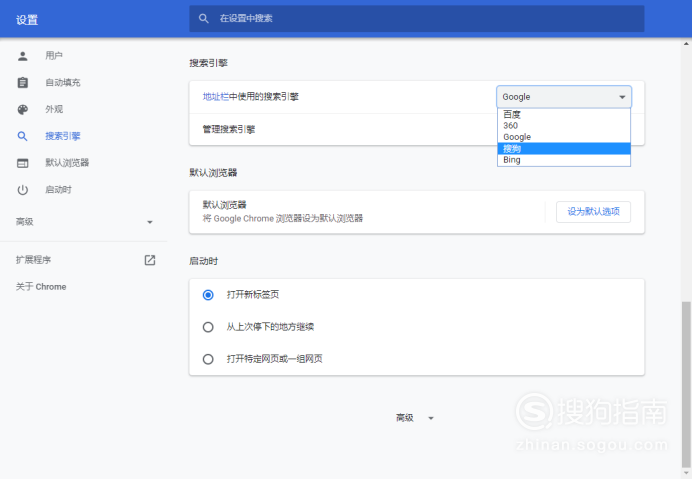692x479 pixels.
Task: Go to 搜索引擎 section in the sidebar
Action: (x=63, y=136)
